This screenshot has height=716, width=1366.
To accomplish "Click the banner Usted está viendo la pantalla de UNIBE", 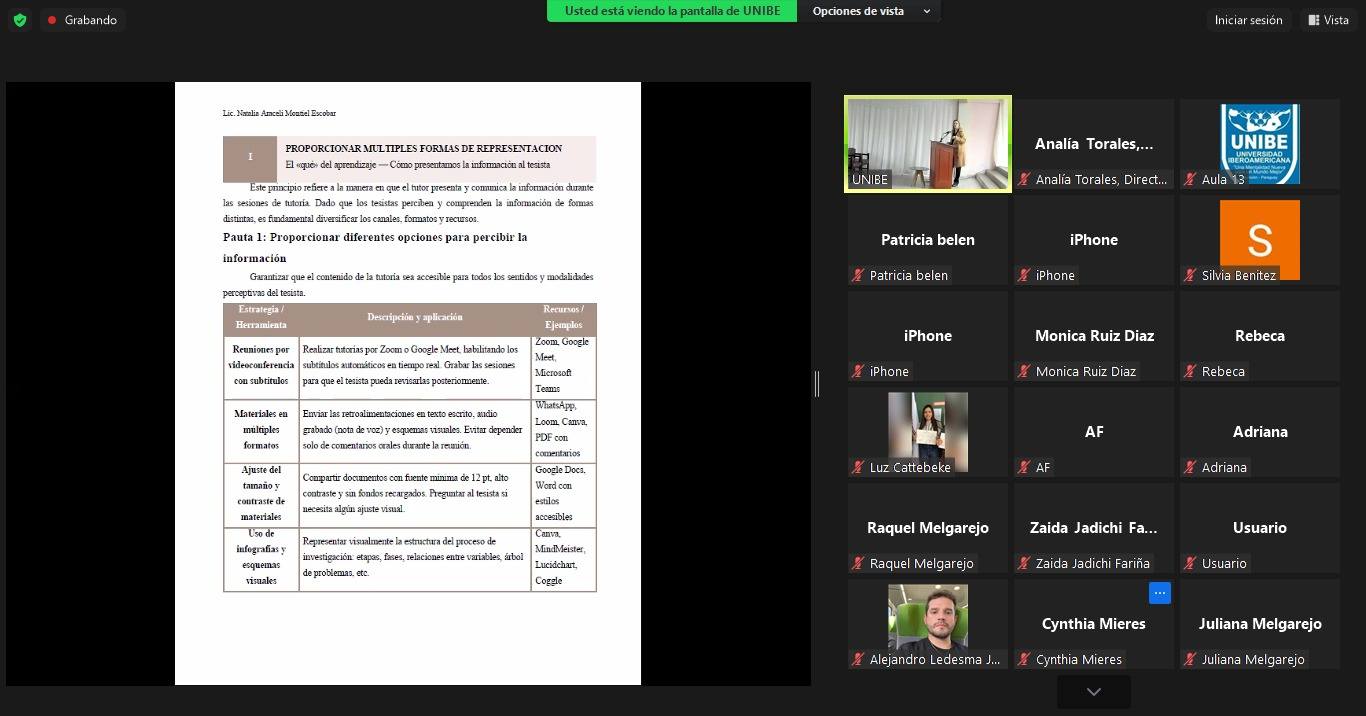I will (672, 11).
